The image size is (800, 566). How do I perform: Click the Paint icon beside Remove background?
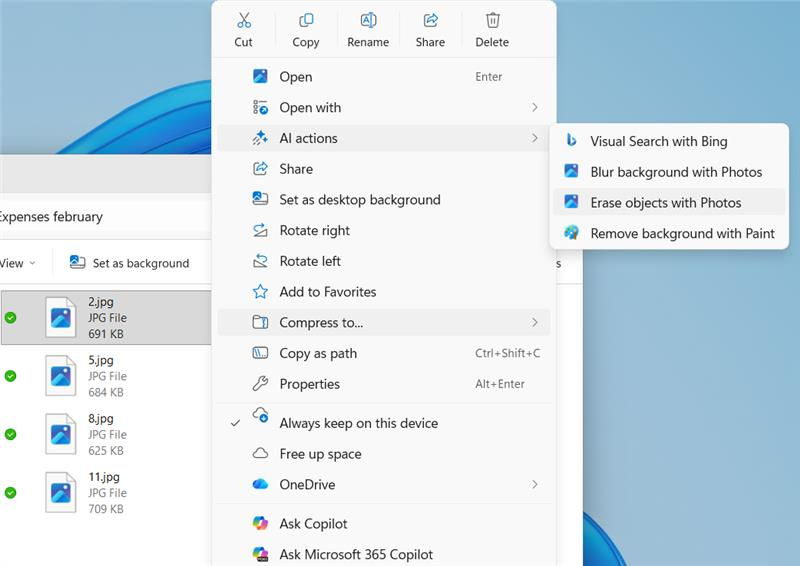(x=571, y=233)
